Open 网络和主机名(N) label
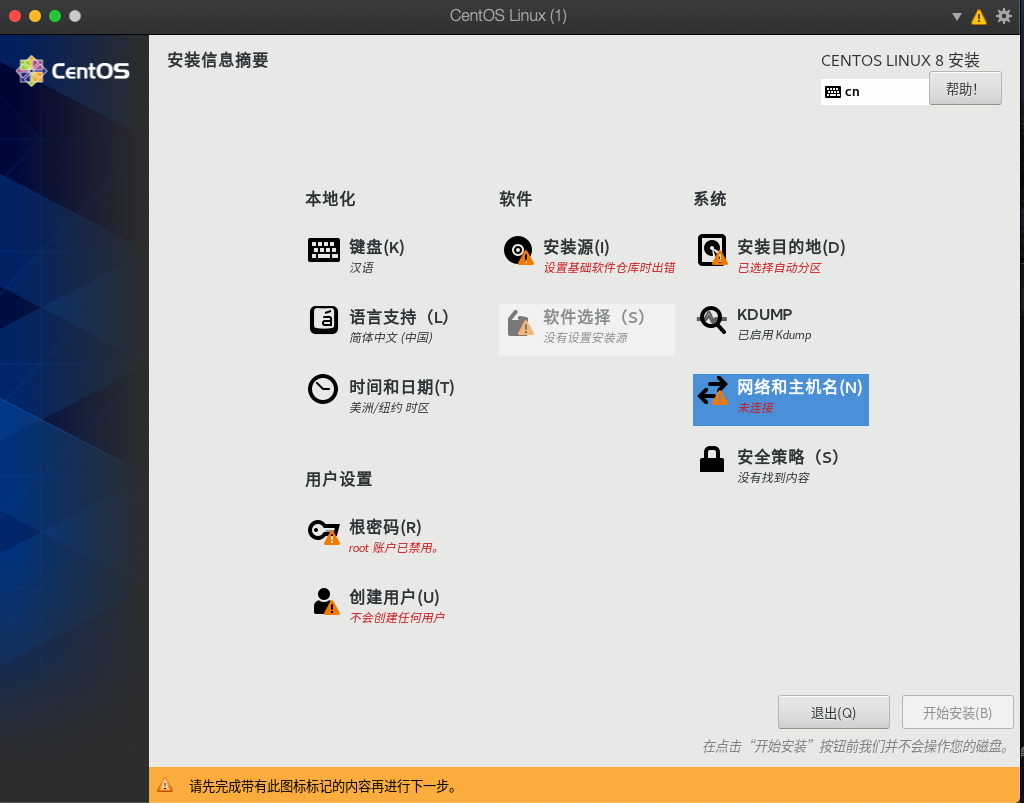Screen dimensions: 1024x803 pyautogui.click(x=799, y=387)
